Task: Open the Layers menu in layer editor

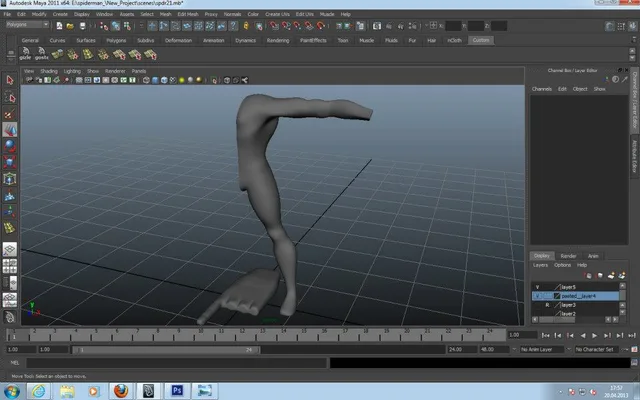Action: [540, 265]
